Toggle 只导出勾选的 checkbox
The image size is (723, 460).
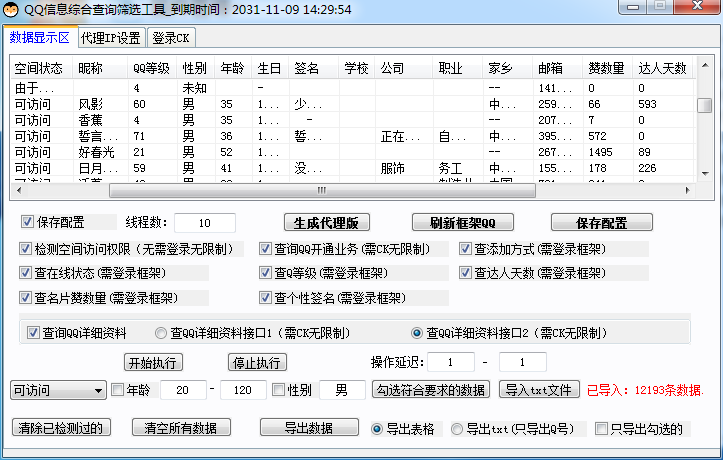[x=601, y=429]
